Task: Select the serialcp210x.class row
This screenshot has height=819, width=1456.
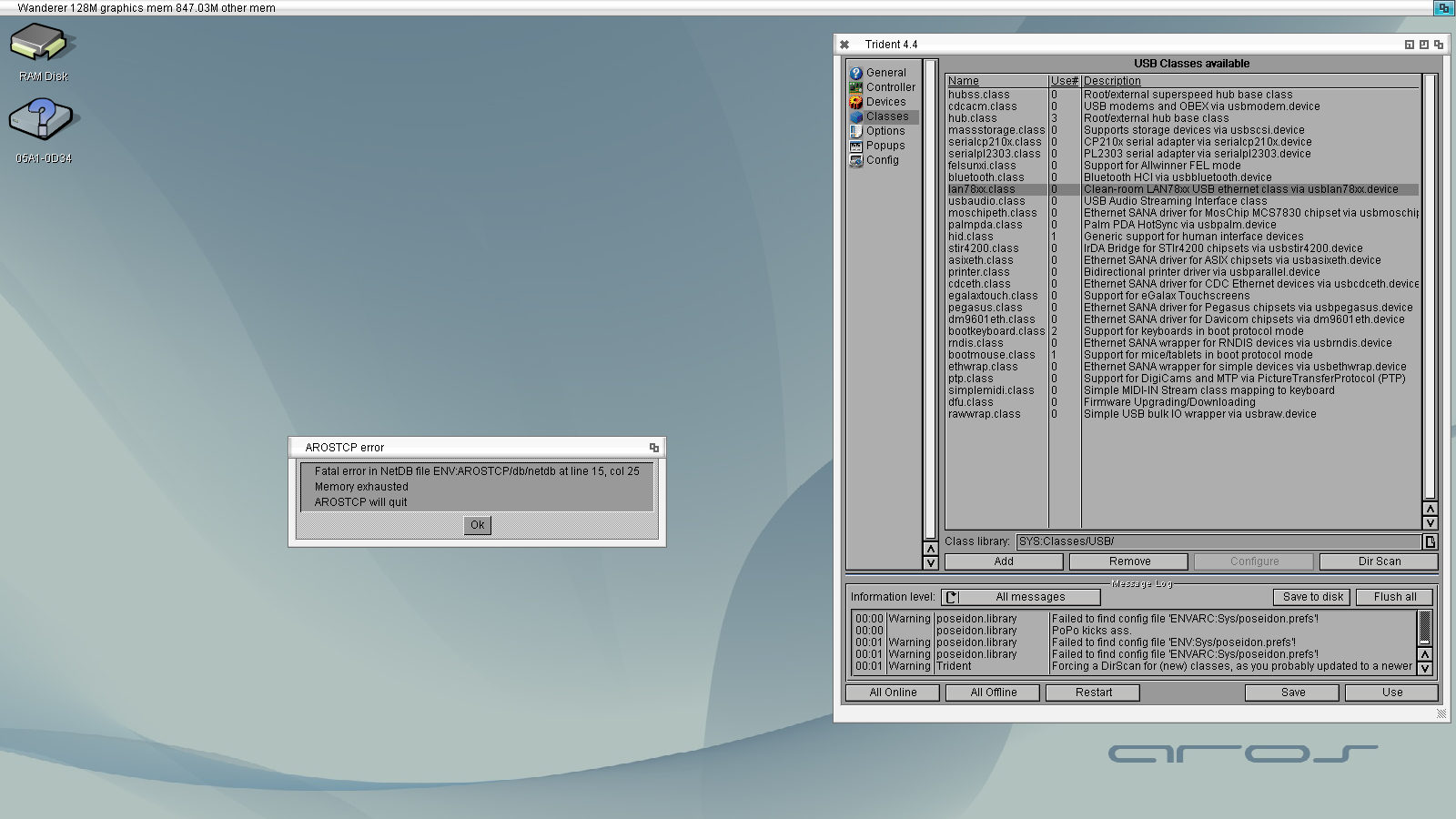Action: [x=1183, y=142]
